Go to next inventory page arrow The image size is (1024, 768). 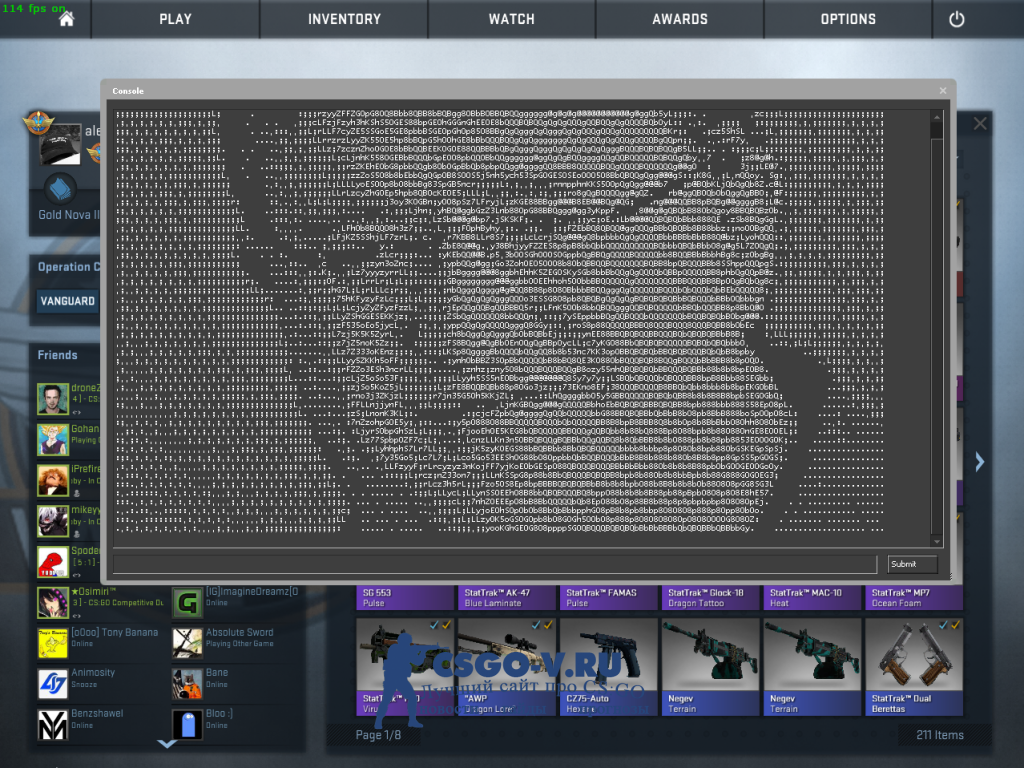tap(980, 461)
